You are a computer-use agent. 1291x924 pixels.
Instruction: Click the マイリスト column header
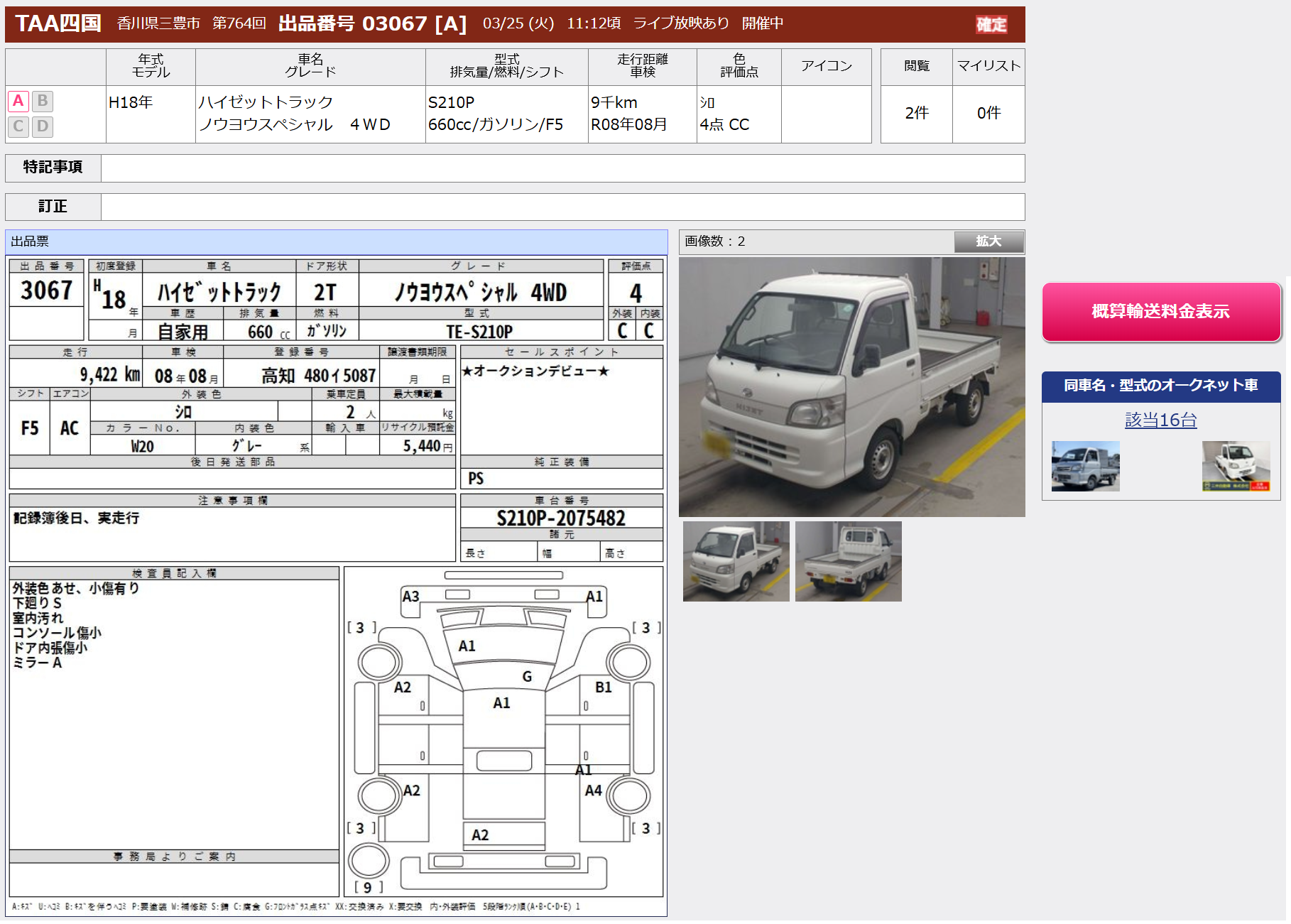(x=988, y=66)
